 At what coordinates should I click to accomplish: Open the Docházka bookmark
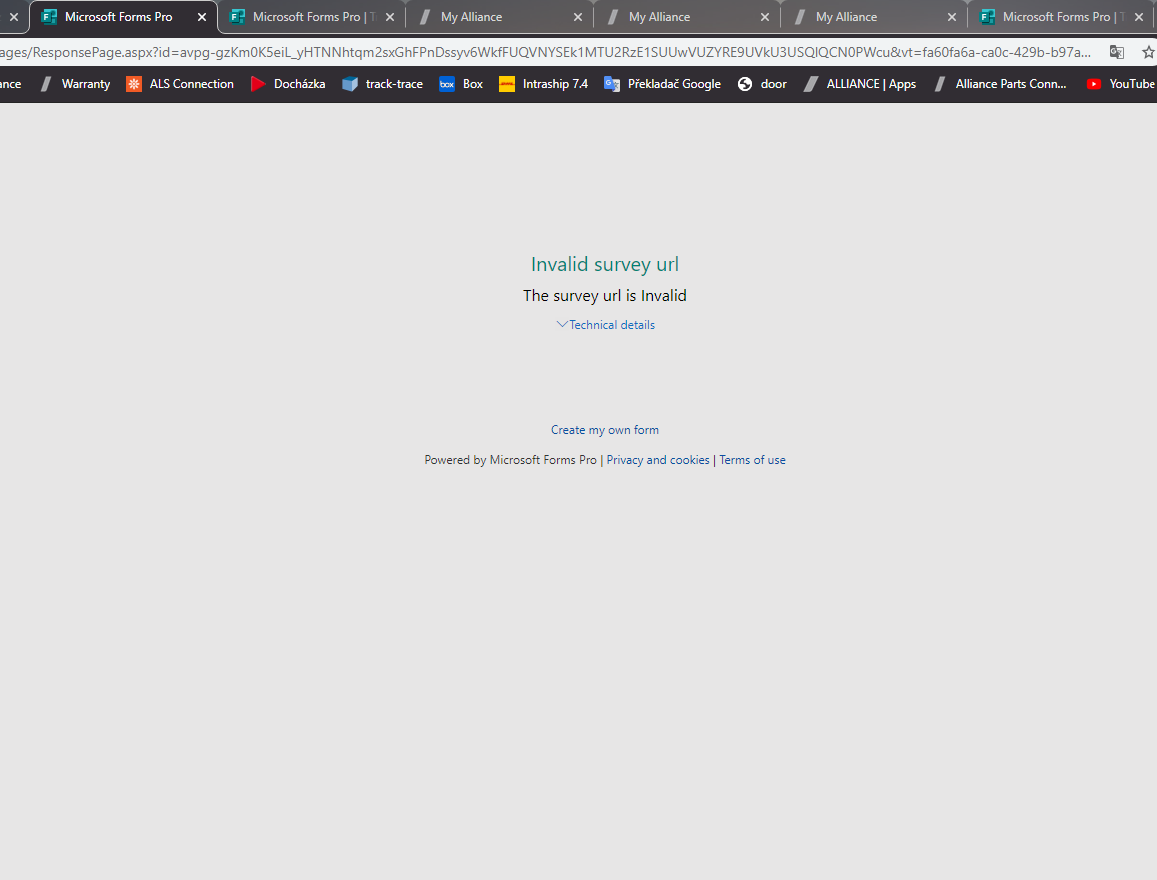(288, 84)
